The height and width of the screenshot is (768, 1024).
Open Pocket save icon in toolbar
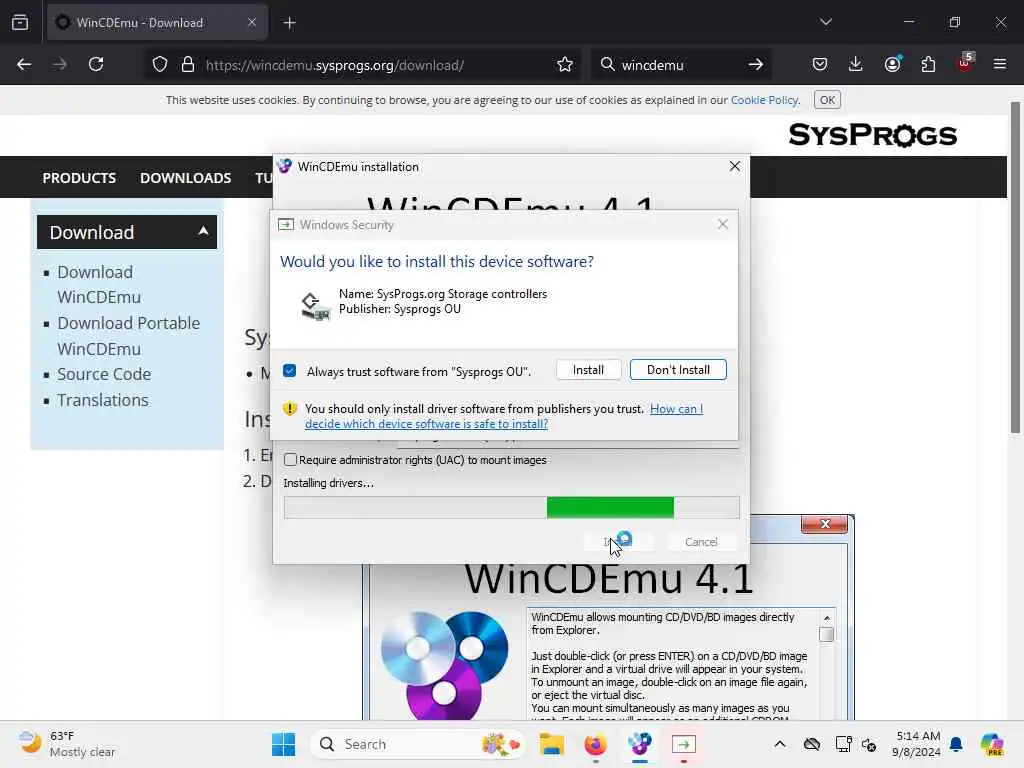820,65
